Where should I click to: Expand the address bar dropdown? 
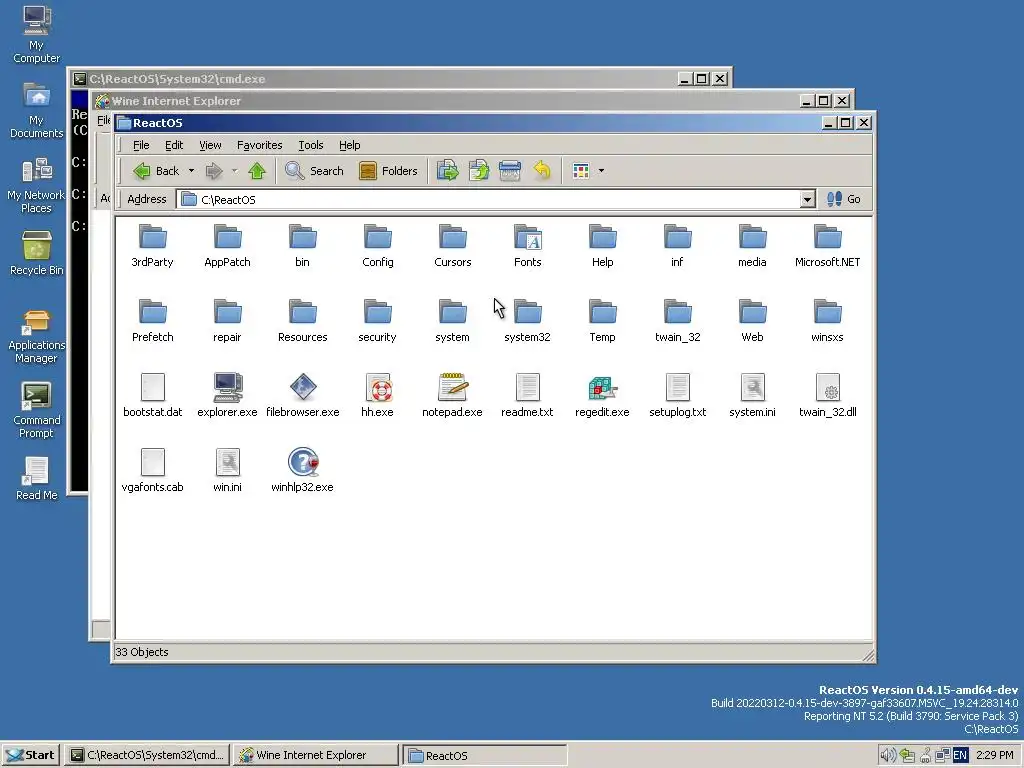click(808, 199)
